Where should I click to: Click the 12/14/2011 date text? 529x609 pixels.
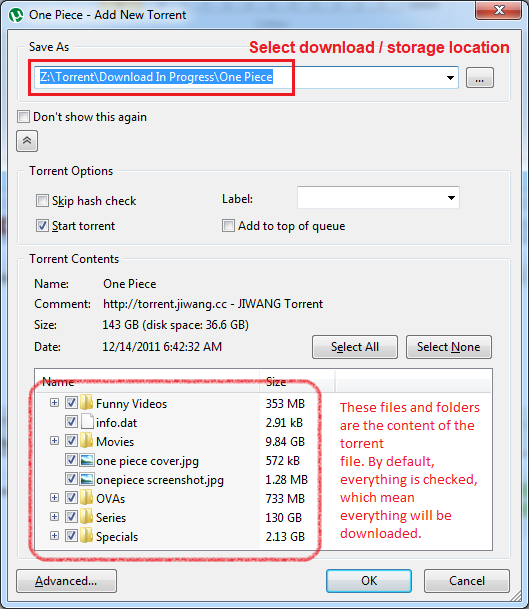coord(162,346)
